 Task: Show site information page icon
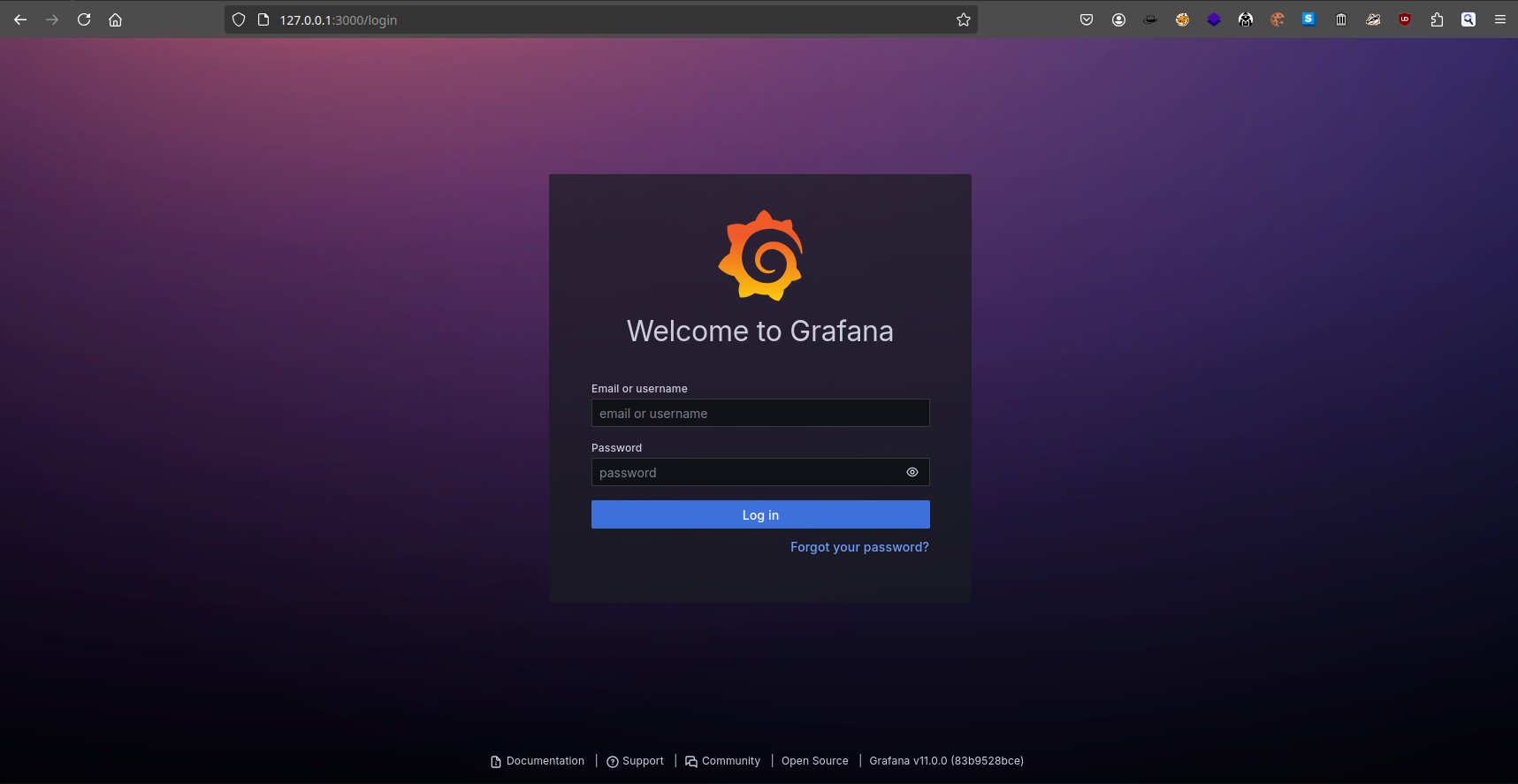coord(263,19)
